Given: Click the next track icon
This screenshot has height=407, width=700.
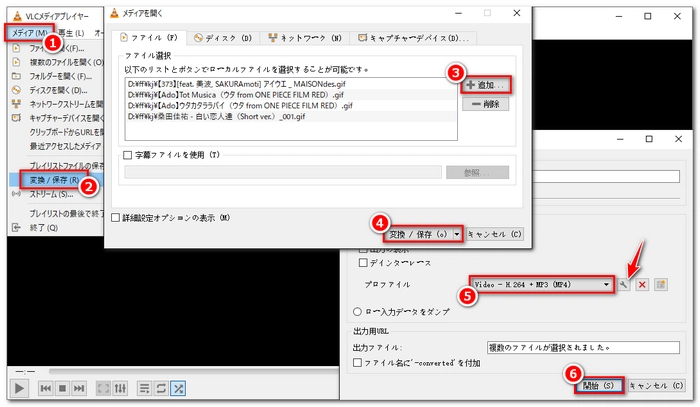Looking at the screenshot, I should [81, 387].
